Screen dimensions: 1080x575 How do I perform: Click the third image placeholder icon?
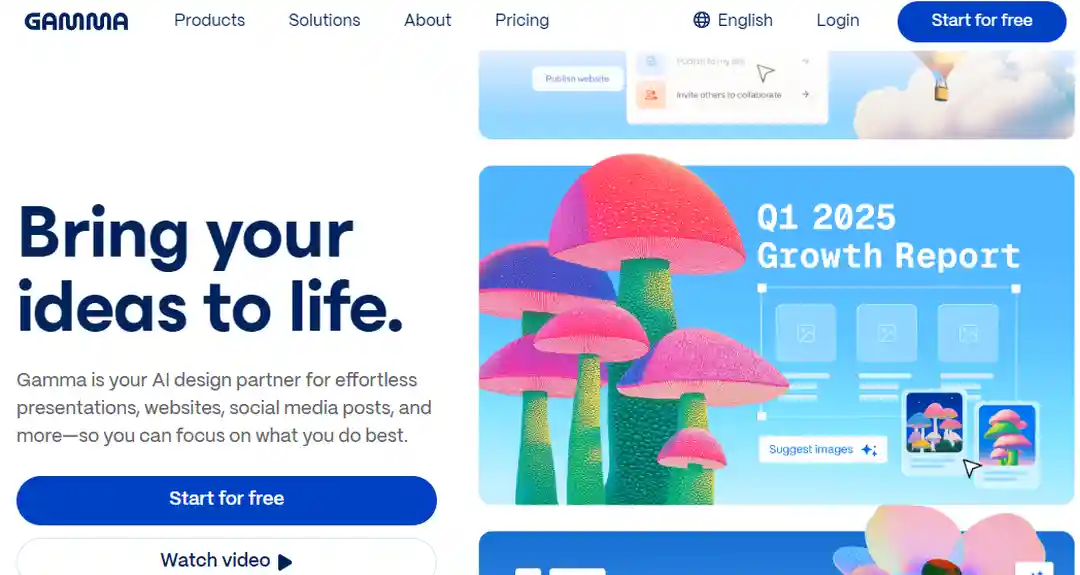(x=968, y=334)
